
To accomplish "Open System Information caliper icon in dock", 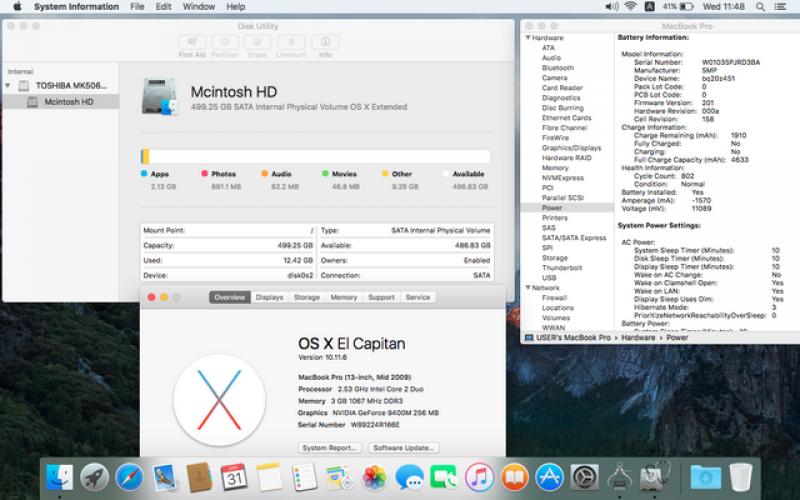I will (x=619, y=478).
